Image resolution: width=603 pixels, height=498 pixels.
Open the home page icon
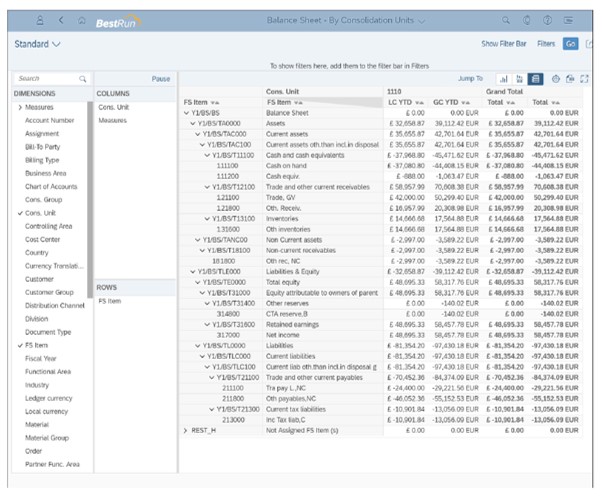click(x=82, y=20)
